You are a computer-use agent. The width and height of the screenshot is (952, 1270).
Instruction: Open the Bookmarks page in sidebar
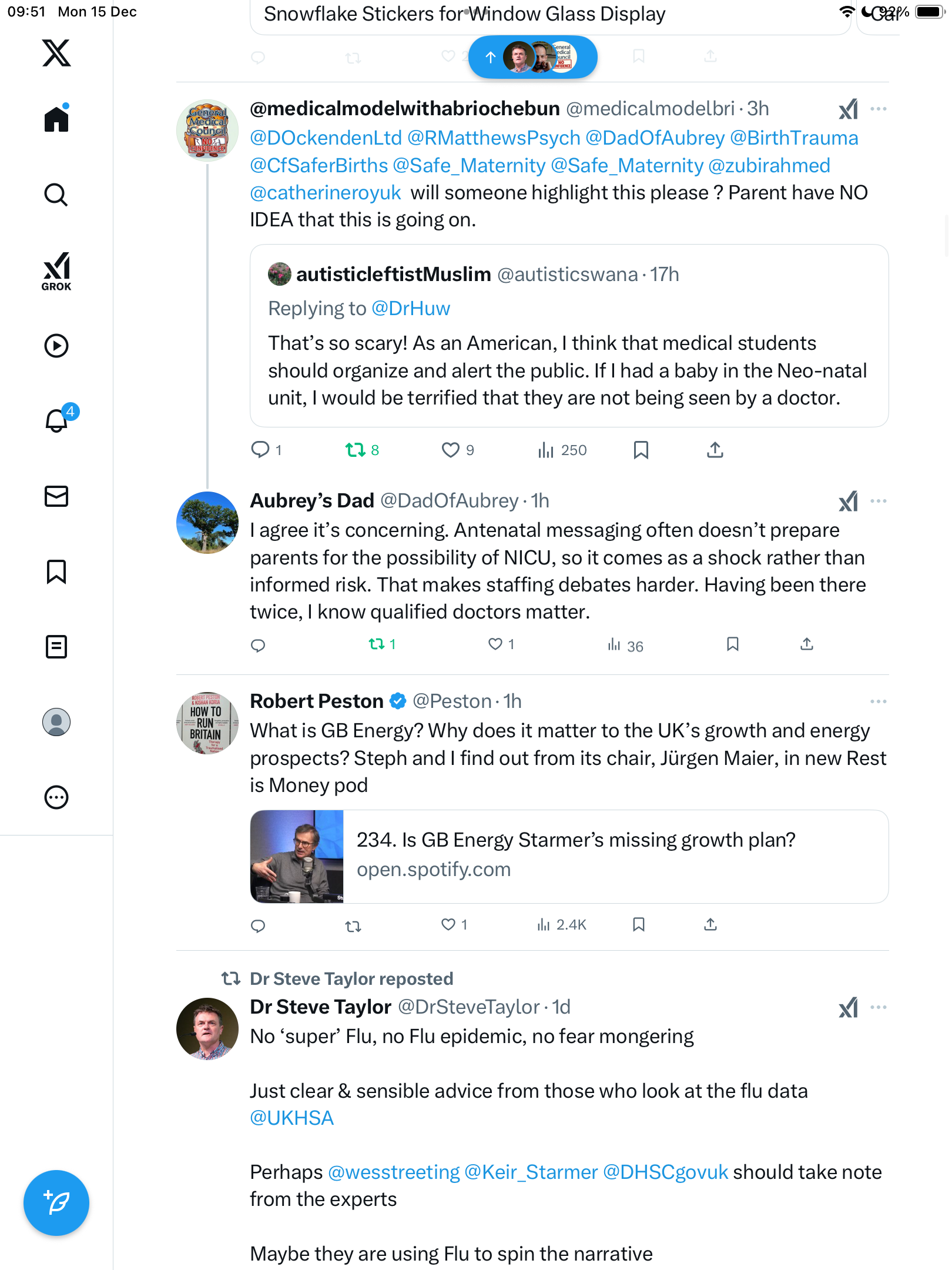tap(56, 571)
